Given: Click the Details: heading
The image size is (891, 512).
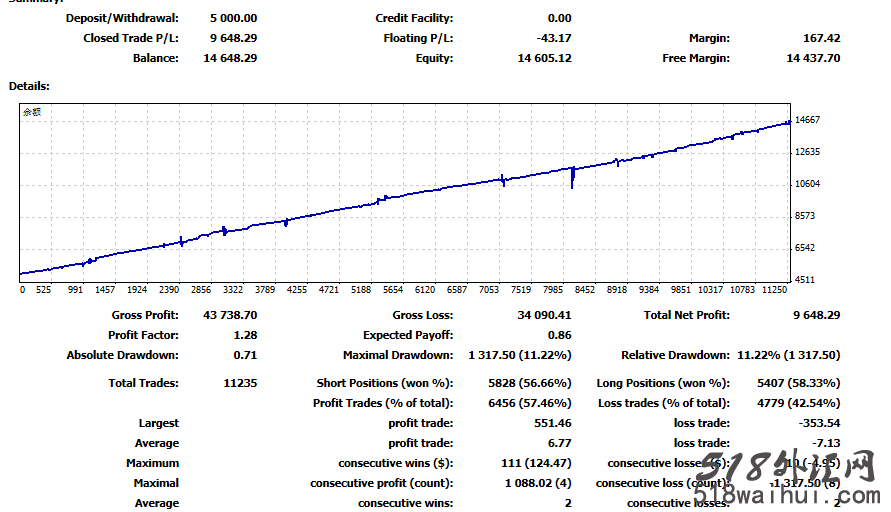Looking at the screenshot, I should (29, 86).
